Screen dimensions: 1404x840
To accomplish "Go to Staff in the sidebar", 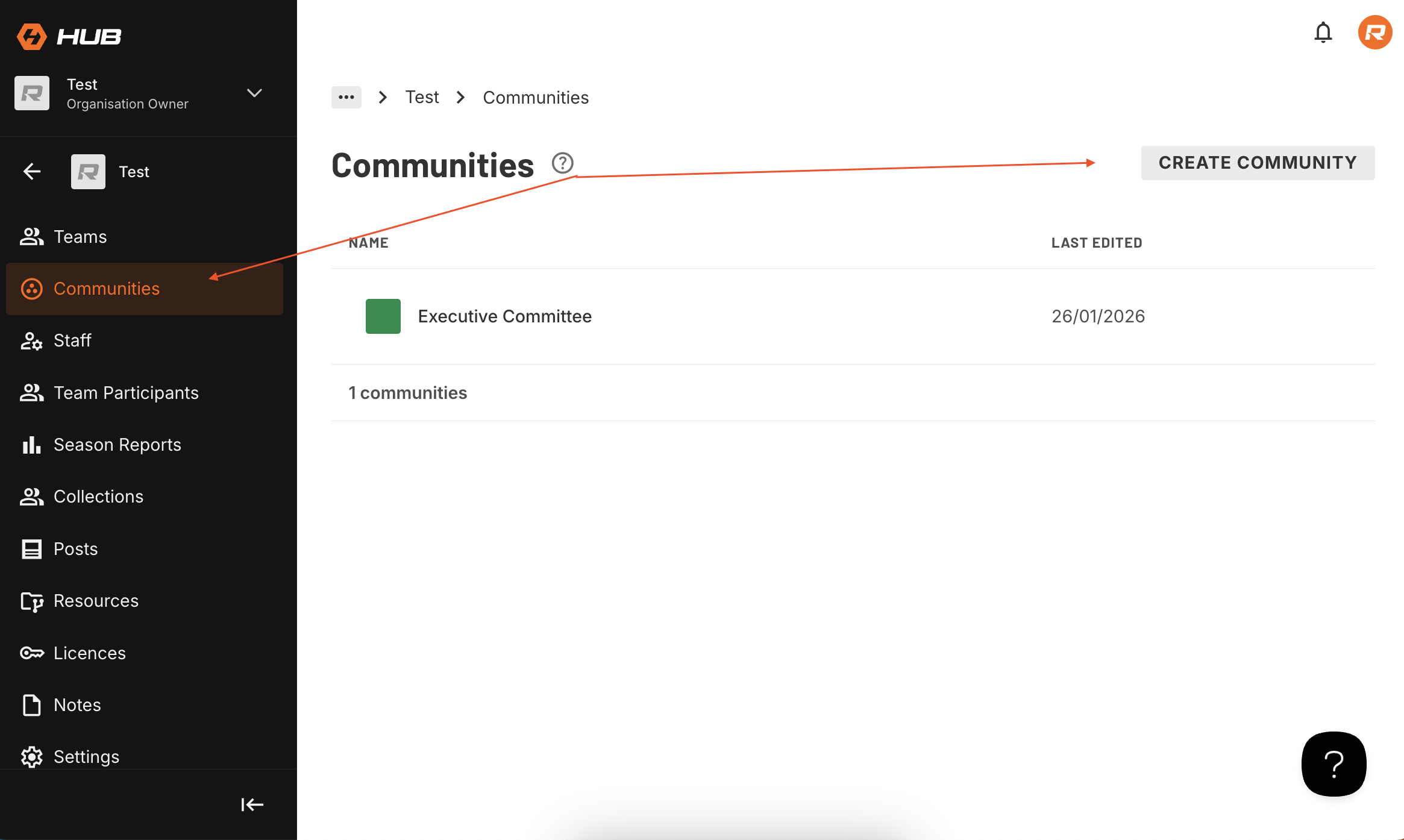I will (x=72, y=340).
